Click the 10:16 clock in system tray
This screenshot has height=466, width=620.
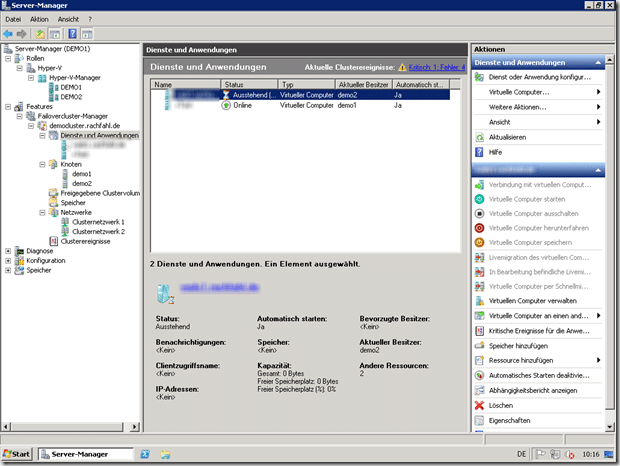(x=590, y=454)
